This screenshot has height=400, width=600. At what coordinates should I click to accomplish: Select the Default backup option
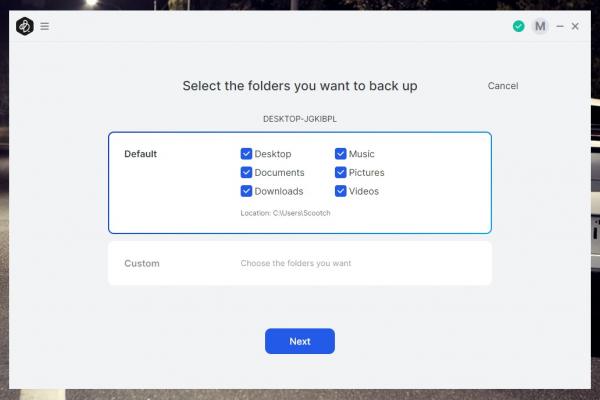coord(141,154)
